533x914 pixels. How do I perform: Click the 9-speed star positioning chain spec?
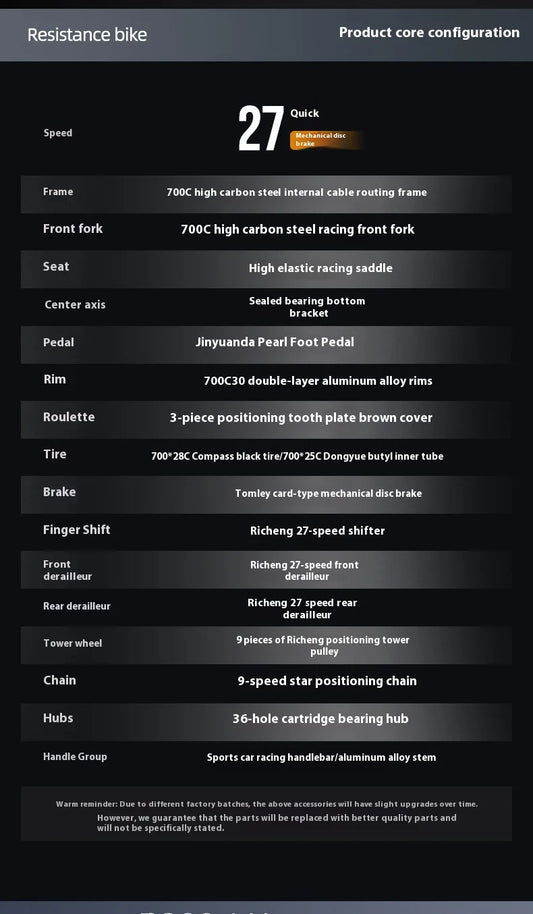327,681
